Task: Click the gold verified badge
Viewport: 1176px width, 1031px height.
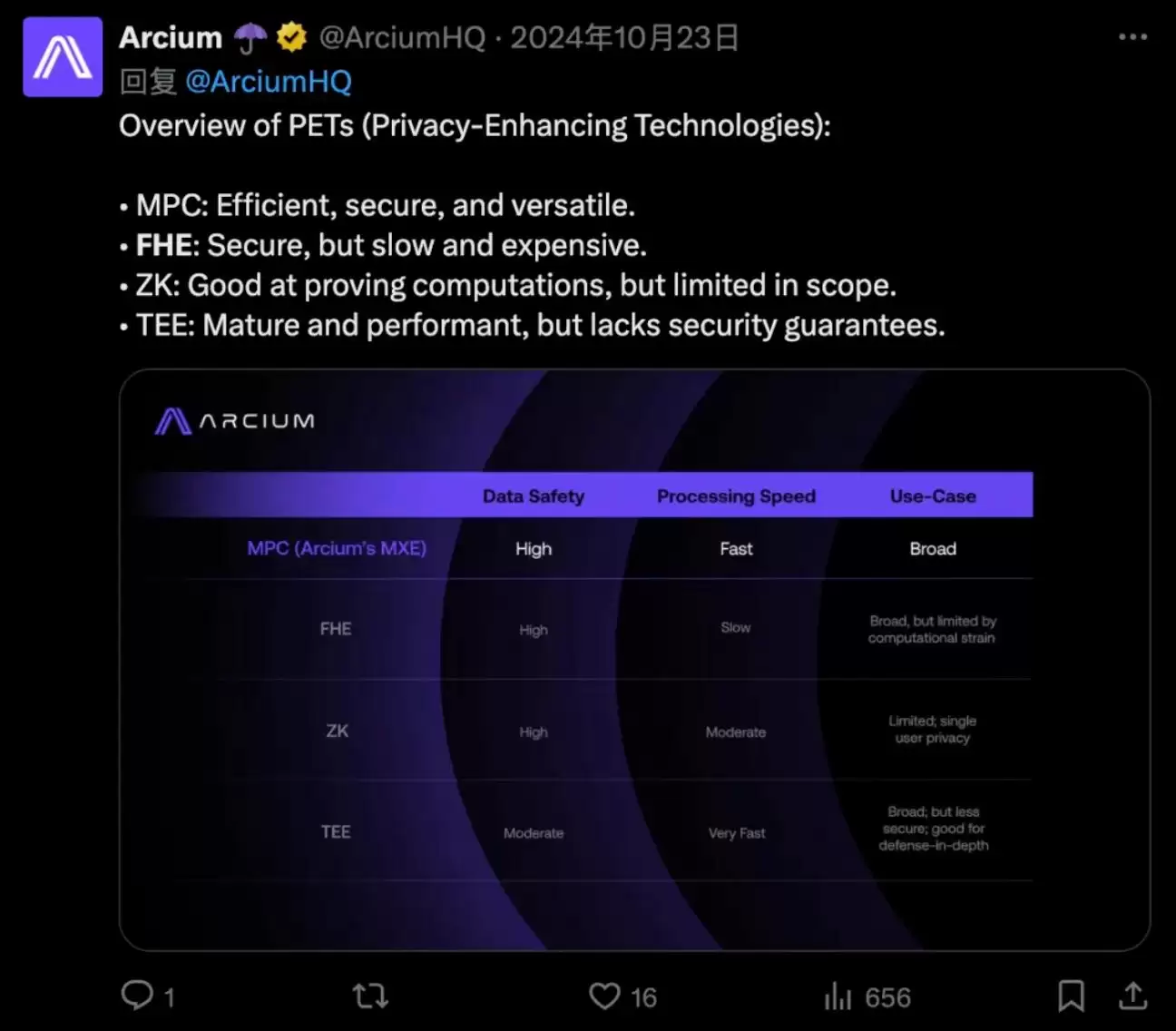Action: coord(291,38)
